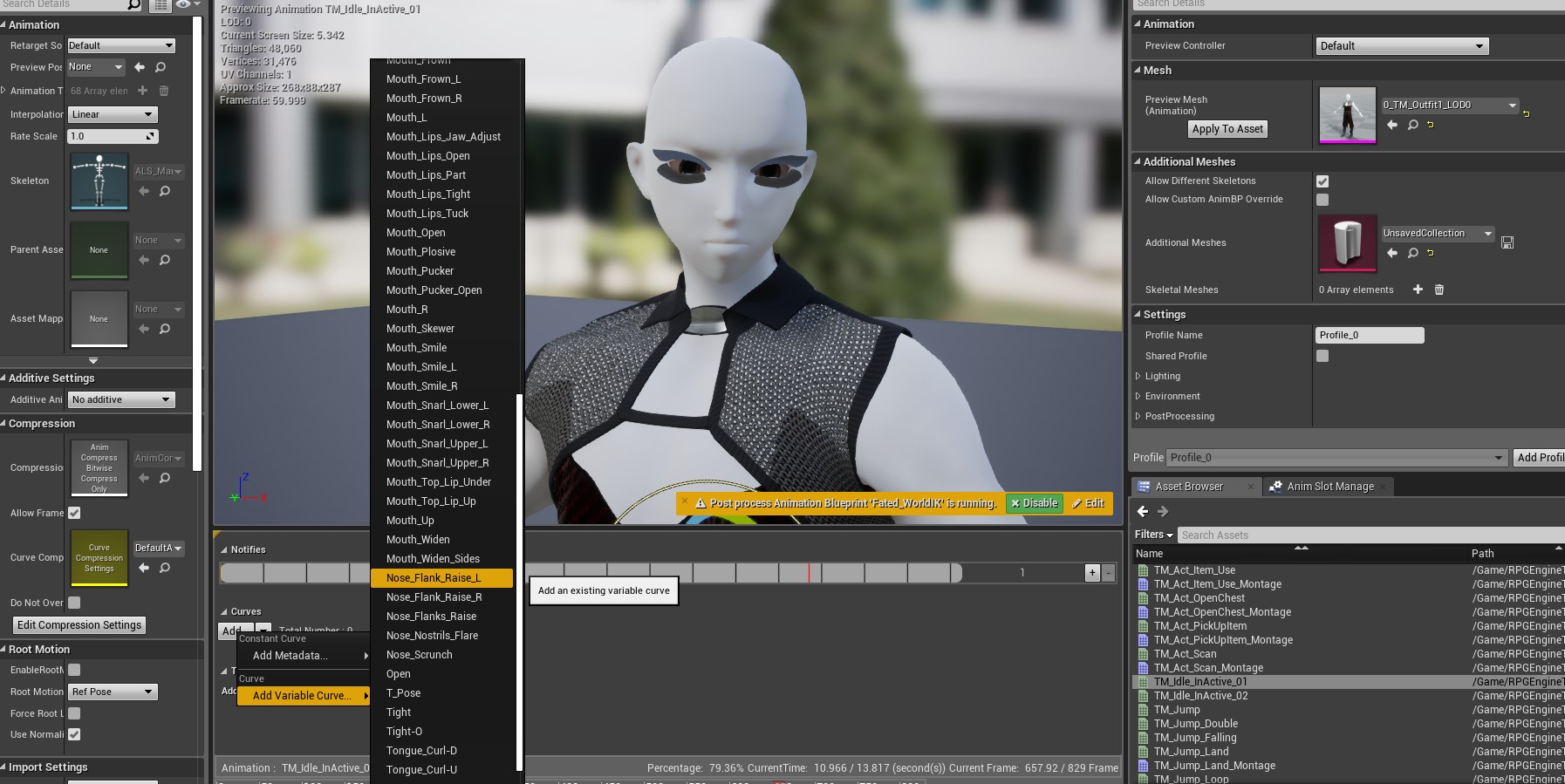Toggle Allow Frame Stripping checkbox
Image resolution: width=1565 pixels, height=784 pixels.
click(x=74, y=513)
